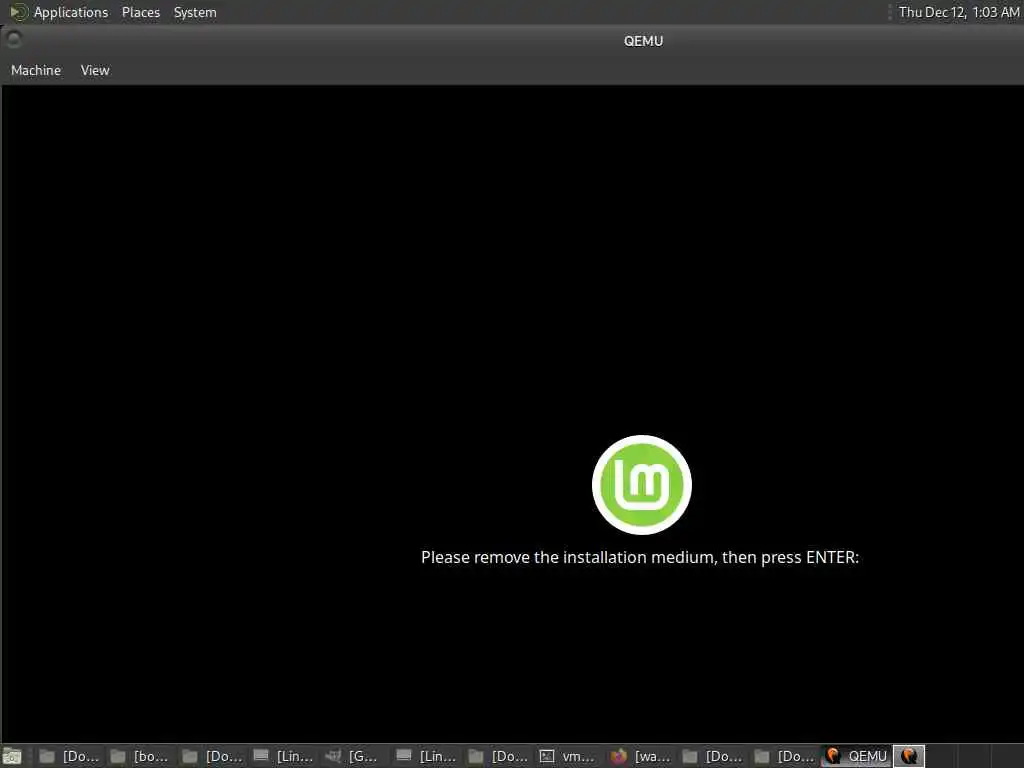Click the Firefox icon in the taskbar
This screenshot has height=768, width=1024.
click(618, 756)
